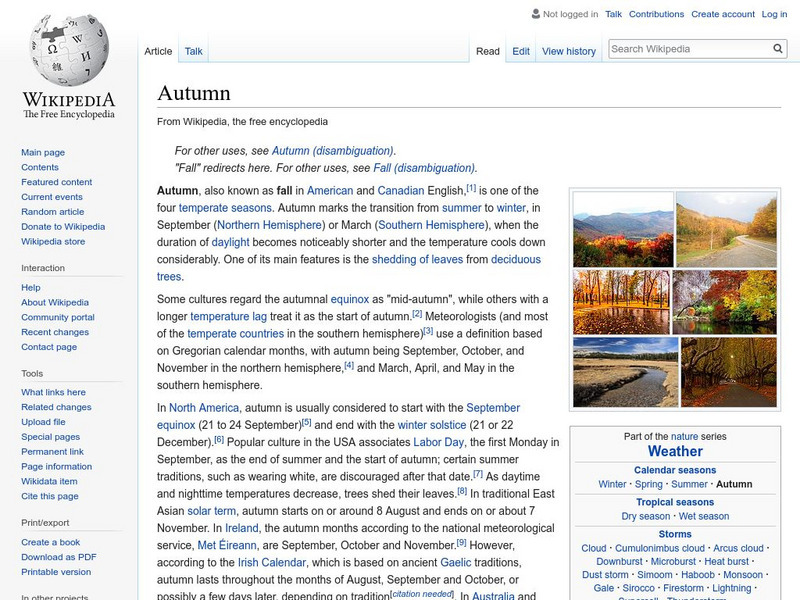Load a Random article
The height and width of the screenshot is (600, 800).
point(53,211)
